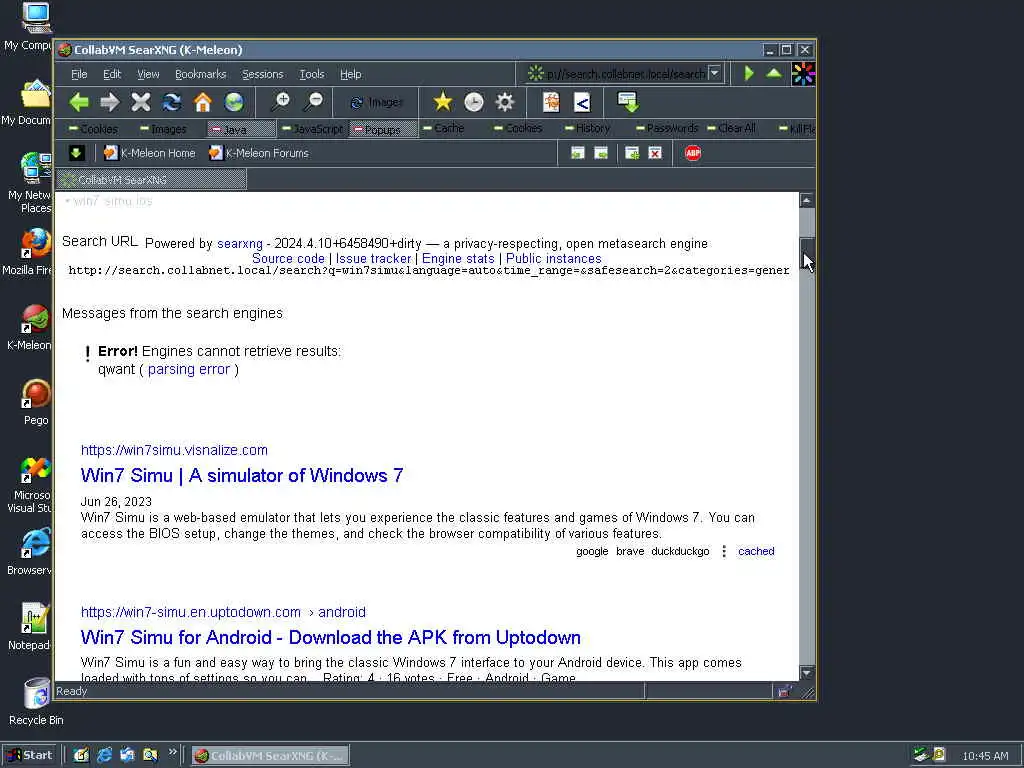This screenshot has height=768, width=1024.
Task: Go to the Home page icon
Action: (203, 102)
